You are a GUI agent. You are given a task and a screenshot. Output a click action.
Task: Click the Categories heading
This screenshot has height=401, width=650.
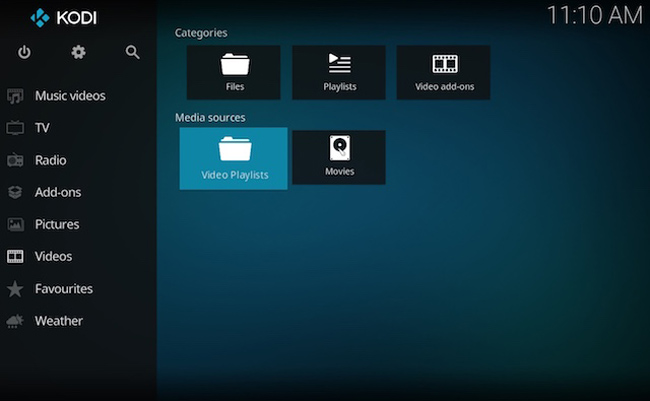(201, 33)
